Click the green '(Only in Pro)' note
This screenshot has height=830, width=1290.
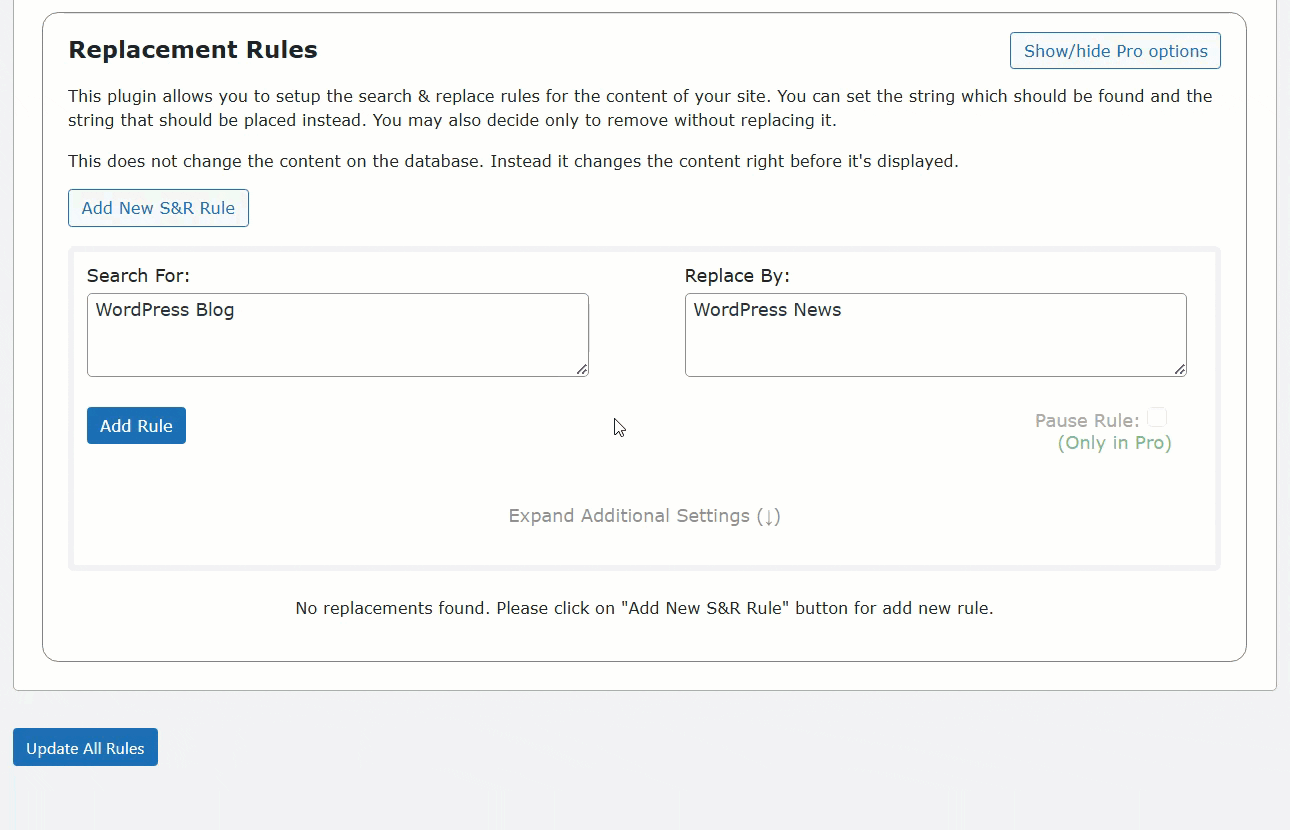coord(1114,443)
